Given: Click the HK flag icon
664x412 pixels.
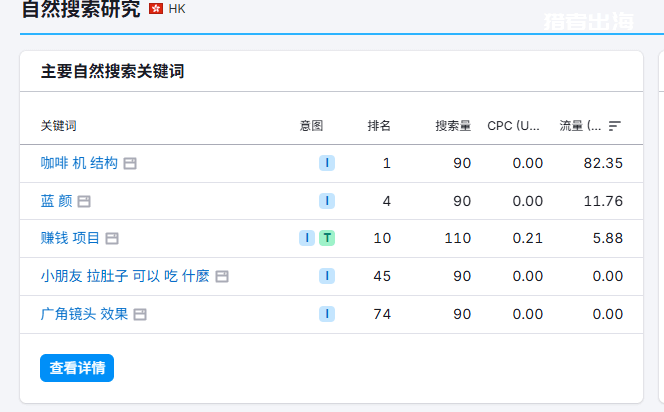Looking at the screenshot, I should tap(156, 8).
